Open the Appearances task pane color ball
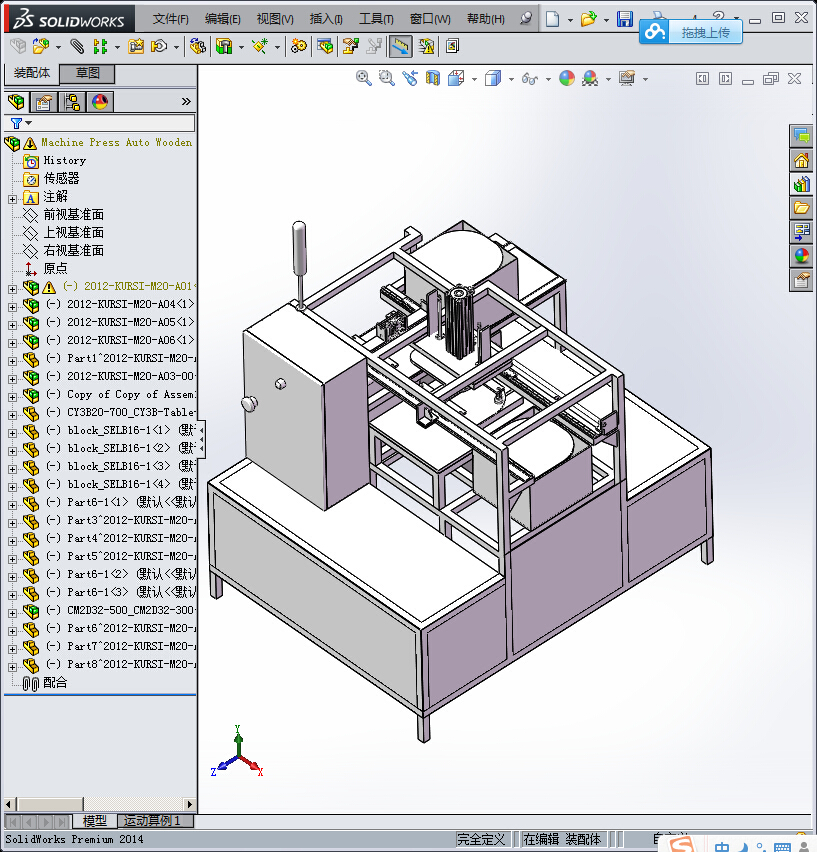Image resolution: width=817 pixels, height=852 pixels. [801, 255]
